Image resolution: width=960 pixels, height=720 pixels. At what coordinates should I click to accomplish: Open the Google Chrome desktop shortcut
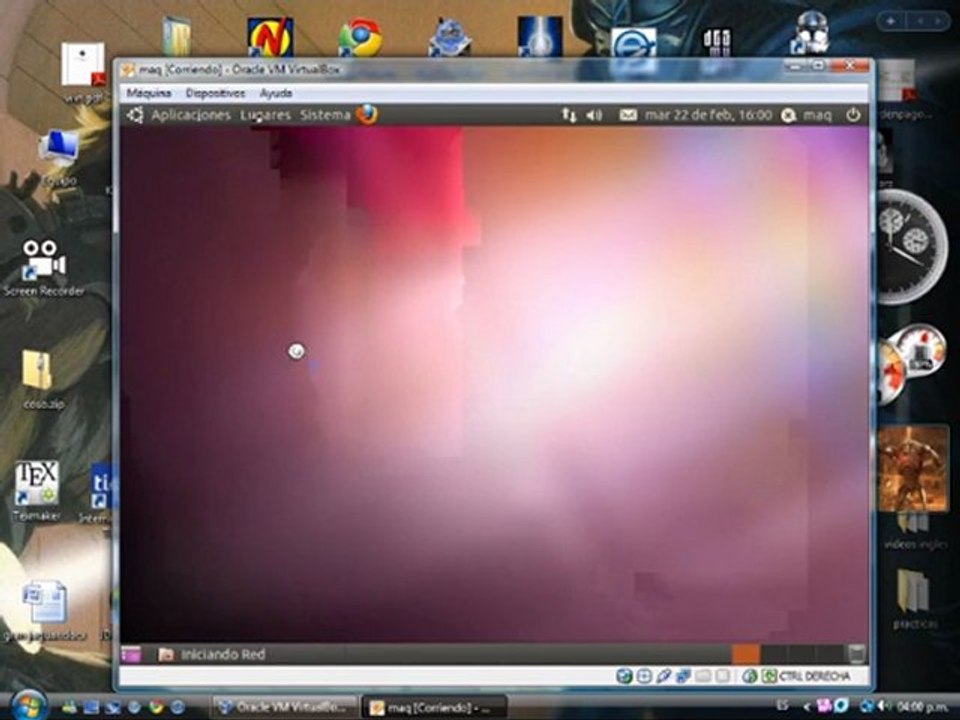point(360,37)
